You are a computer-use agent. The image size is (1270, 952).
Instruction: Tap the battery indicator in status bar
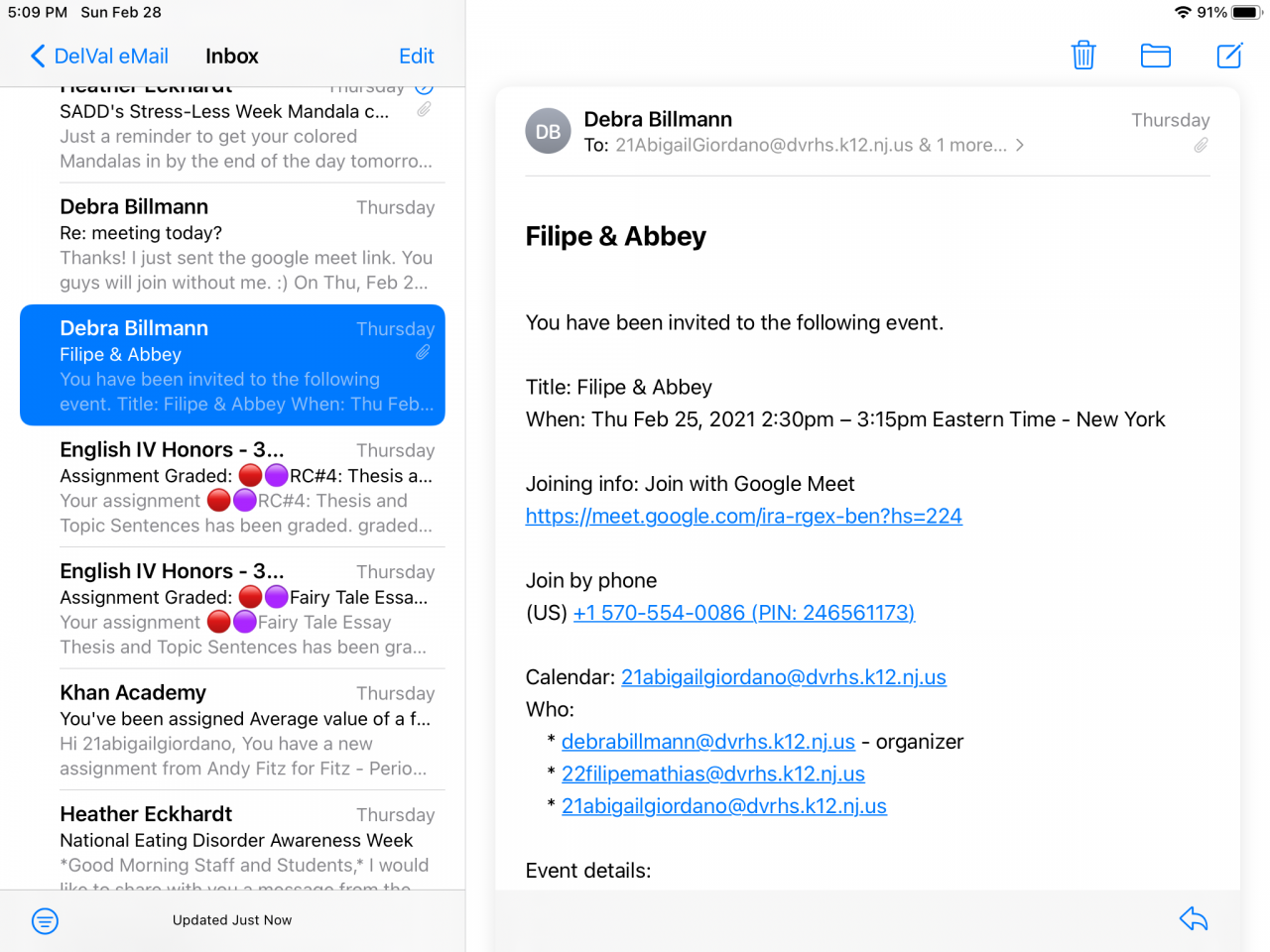point(1246,12)
